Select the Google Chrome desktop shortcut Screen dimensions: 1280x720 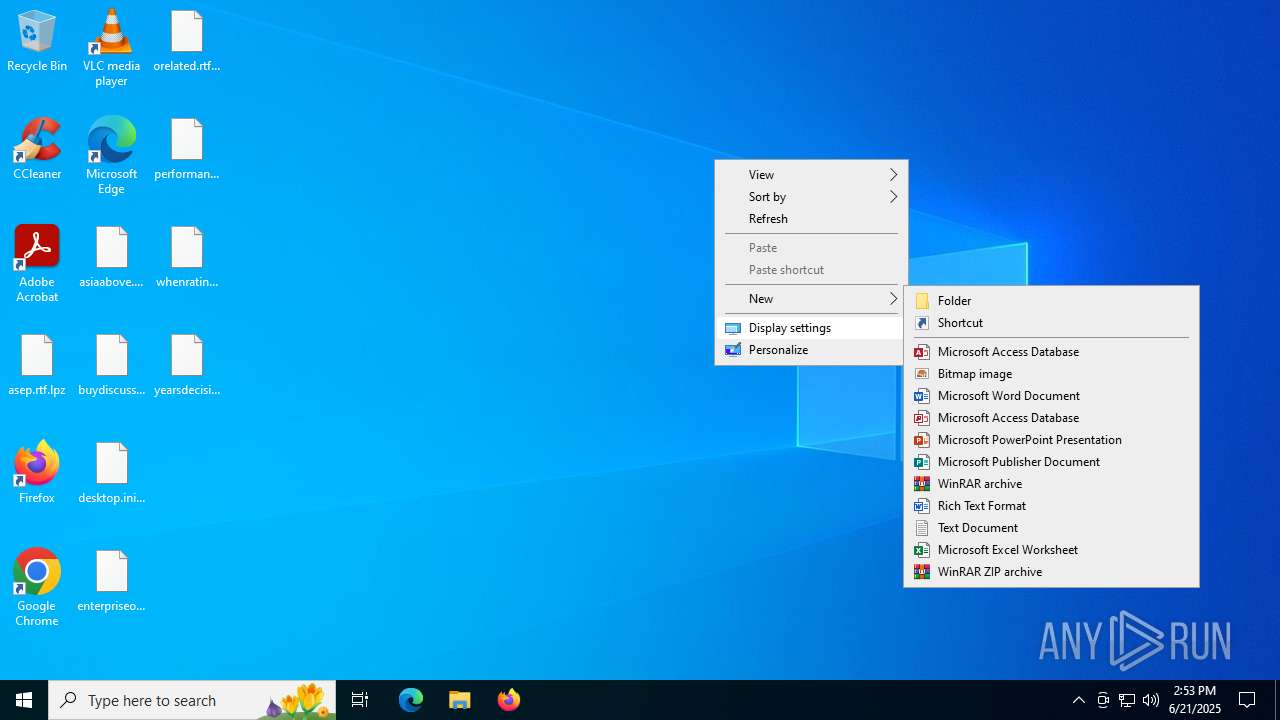pyautogui.click(x=37, y=588)
